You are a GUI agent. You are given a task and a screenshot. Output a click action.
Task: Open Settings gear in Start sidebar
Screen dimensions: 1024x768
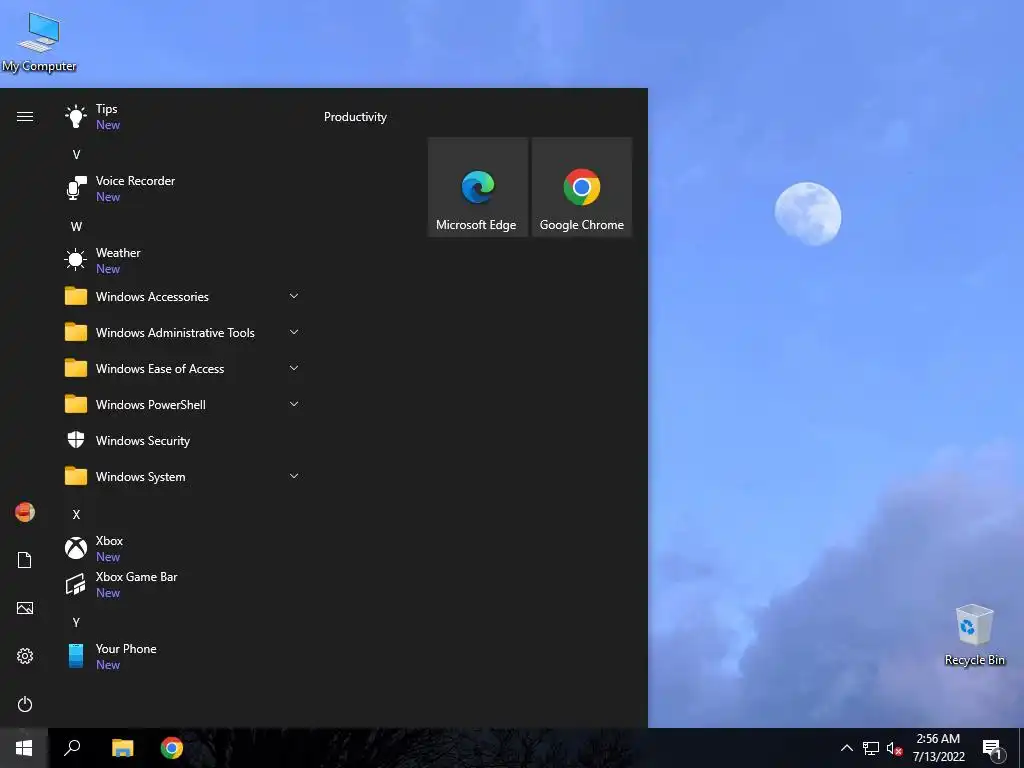pyautogui.click(x=25, y=656)
